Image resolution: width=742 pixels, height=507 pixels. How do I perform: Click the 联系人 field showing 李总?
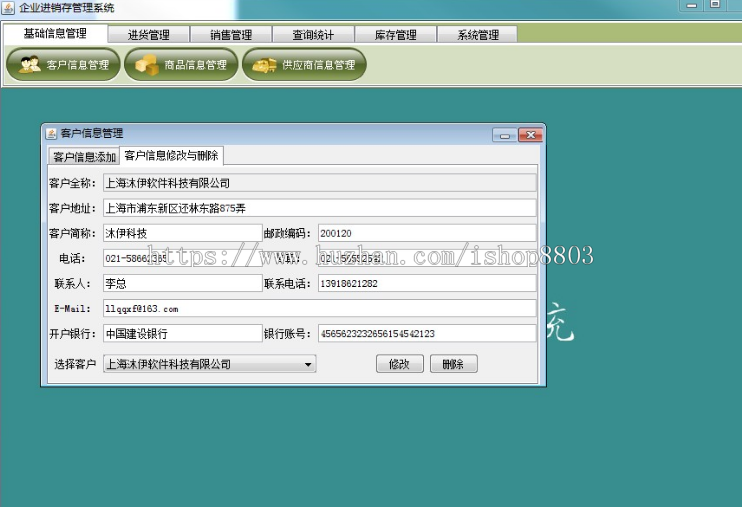click(183, 283)
